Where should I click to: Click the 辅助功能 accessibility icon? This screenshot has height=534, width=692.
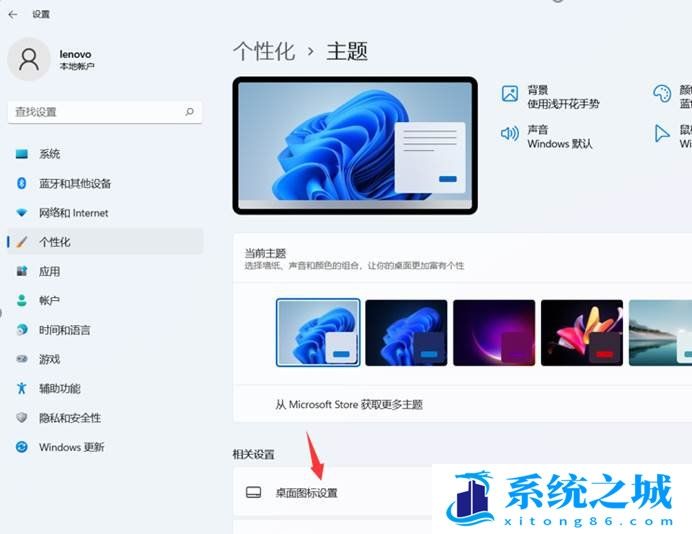[22, 388]
